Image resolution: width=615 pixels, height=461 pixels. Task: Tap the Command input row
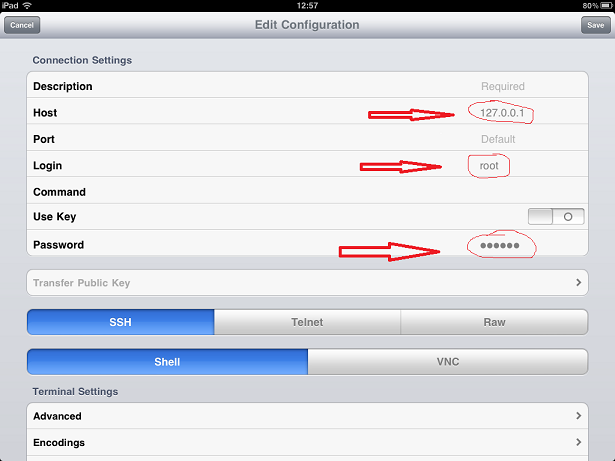click(x=400, y=192)
